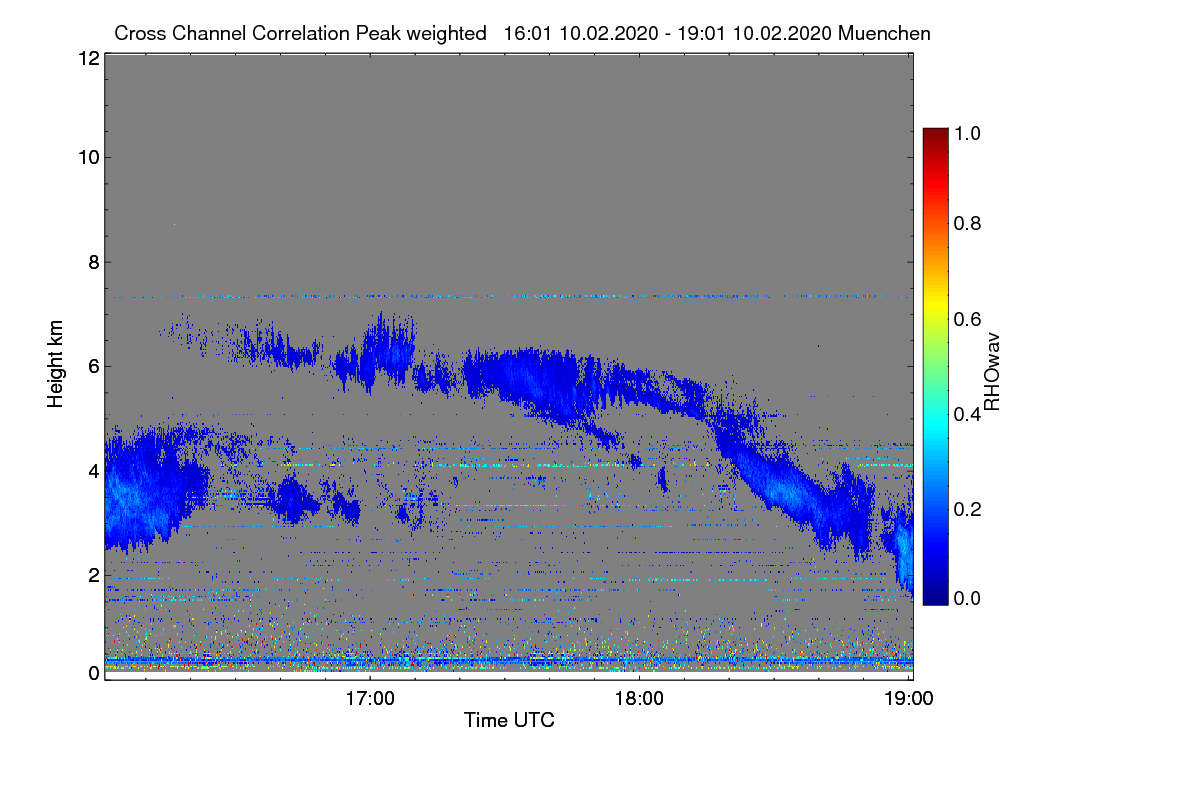1200x800 pixels.
Task: Click the colorbar value 0.4
Action: 967,414
